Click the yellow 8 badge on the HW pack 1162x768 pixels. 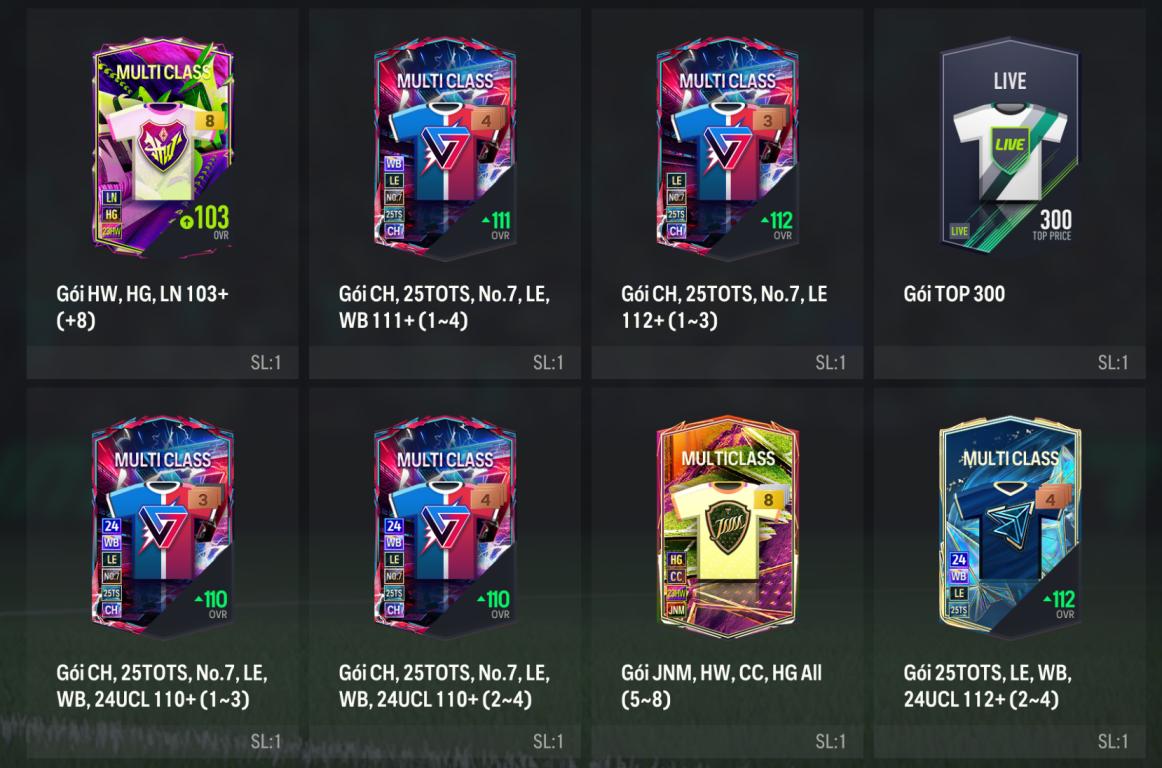pos(210,121)
